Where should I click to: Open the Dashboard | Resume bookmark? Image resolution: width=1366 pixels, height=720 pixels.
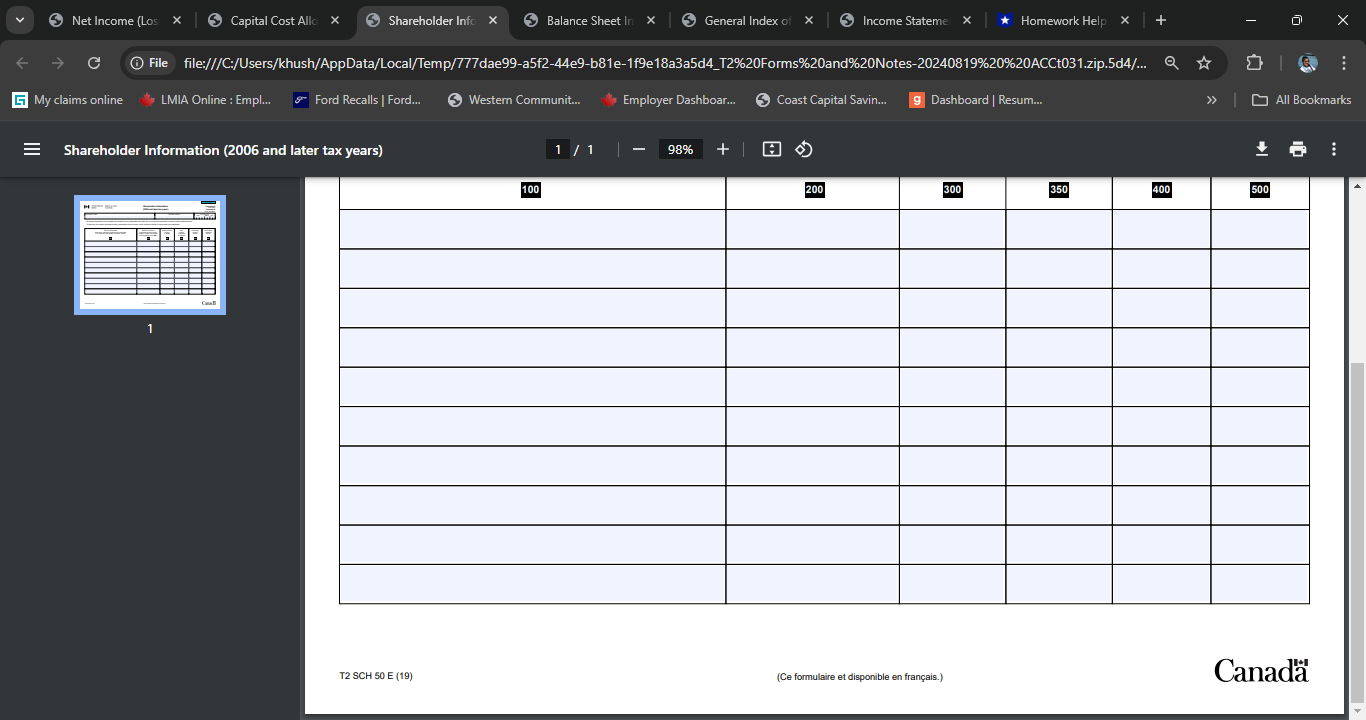(x=976, y=100)
